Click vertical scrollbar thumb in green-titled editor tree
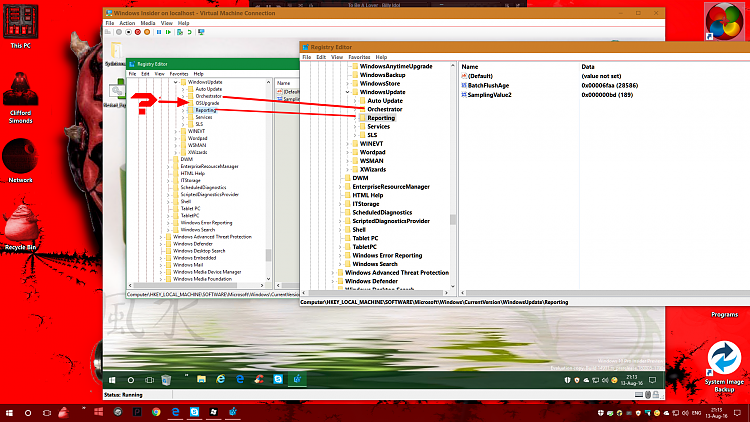 click(268, 255)
